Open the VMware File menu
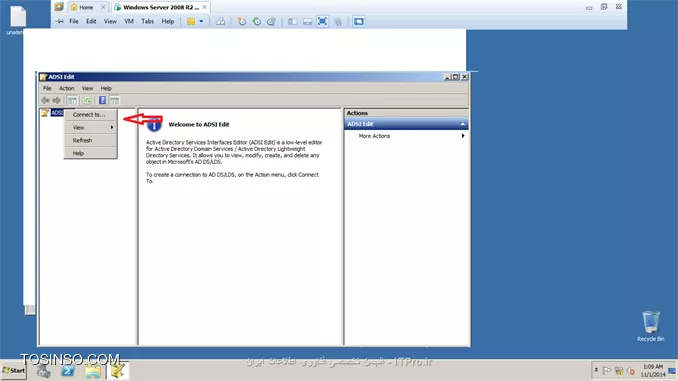Image resolution: width=678 pixels, height=381 pixels. [74, 21]
